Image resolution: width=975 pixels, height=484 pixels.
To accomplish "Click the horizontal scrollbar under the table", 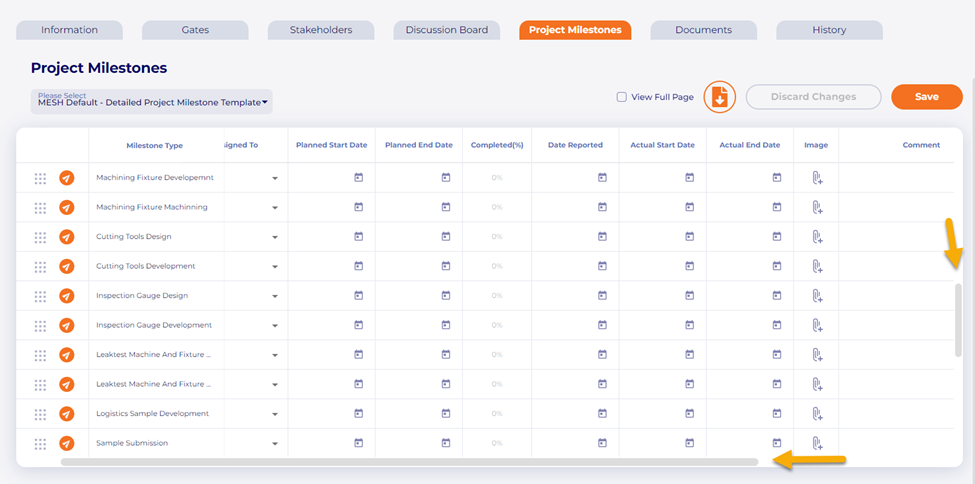I will coord(408,462).
